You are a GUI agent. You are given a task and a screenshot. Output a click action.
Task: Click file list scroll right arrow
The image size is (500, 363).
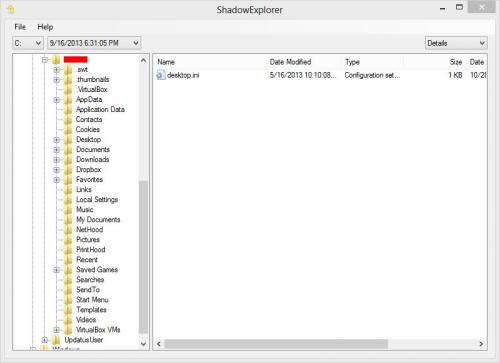[481, 344]
